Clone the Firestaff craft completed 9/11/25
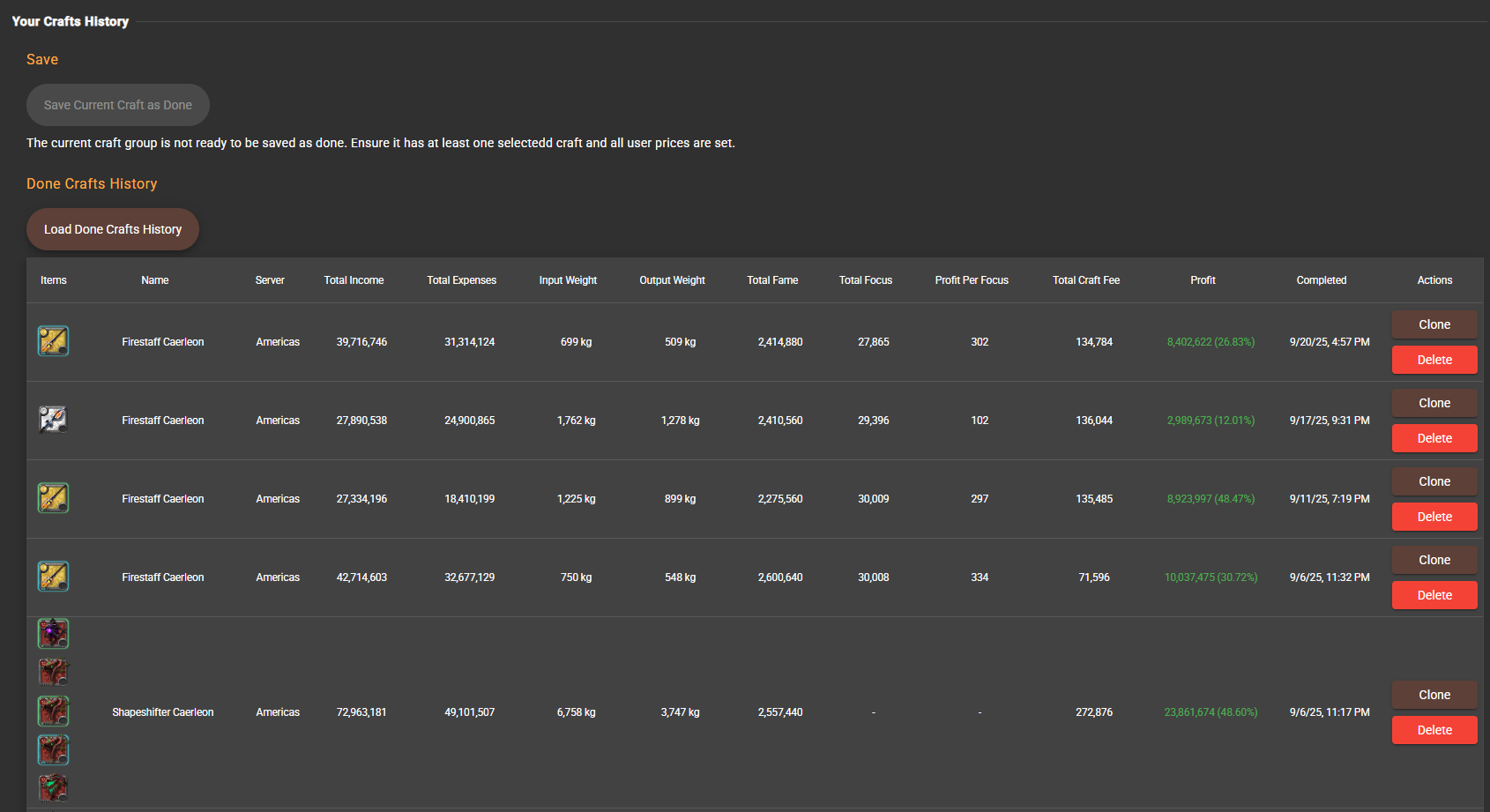Image resolution: width=1490 pixels, height=812 pixels. tap(1434, 481)
